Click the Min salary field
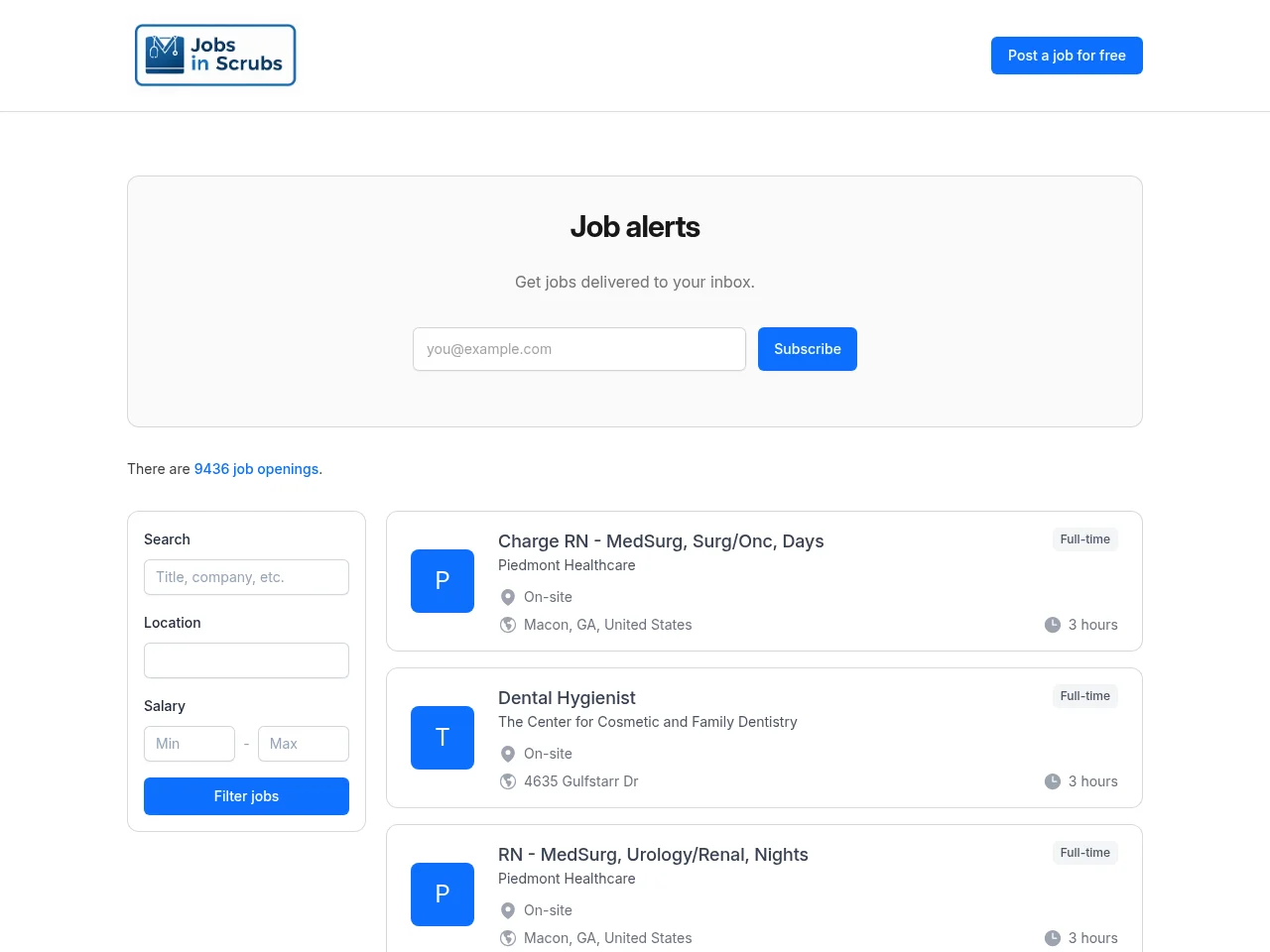 tap(190, 744)
